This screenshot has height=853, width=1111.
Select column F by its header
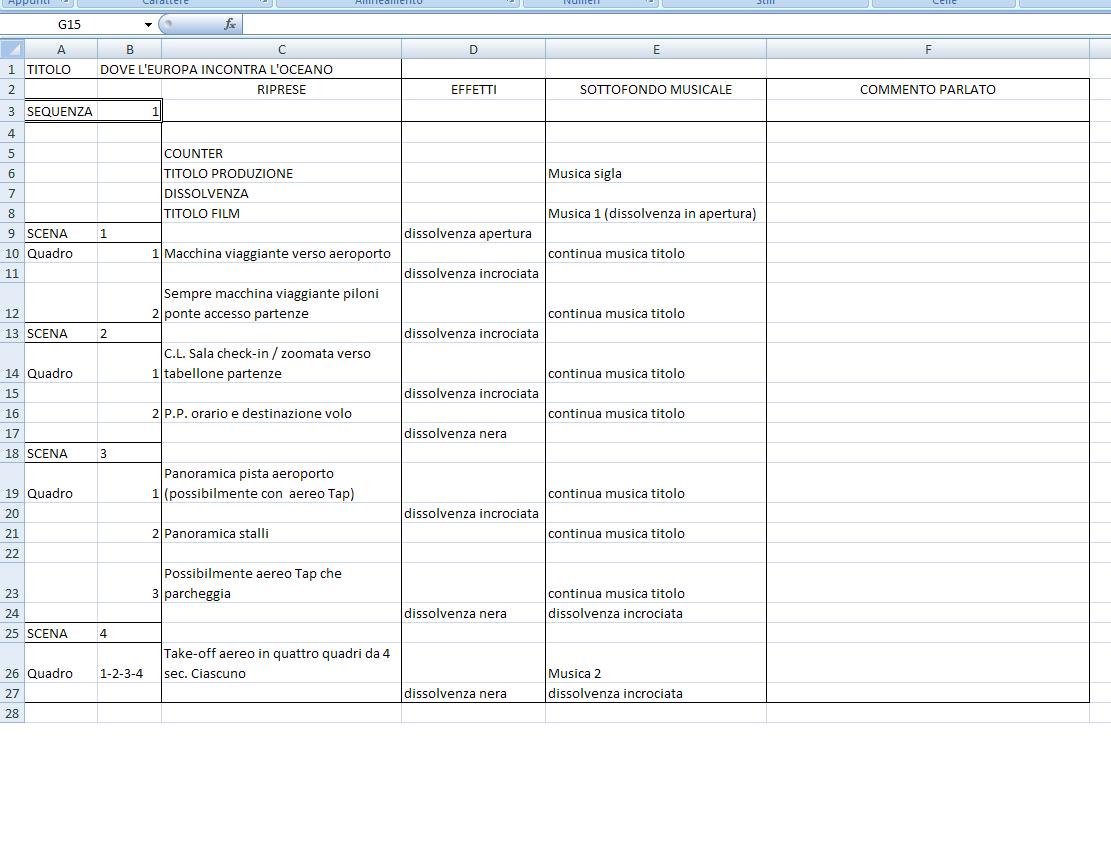tap(927, 50)
